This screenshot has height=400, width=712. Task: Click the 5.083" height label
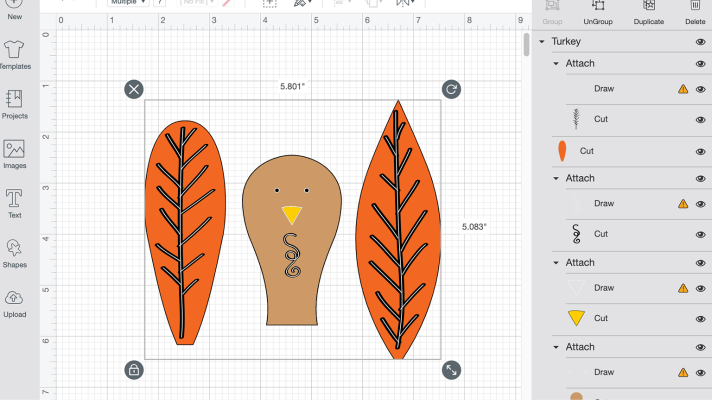point(474,227)
